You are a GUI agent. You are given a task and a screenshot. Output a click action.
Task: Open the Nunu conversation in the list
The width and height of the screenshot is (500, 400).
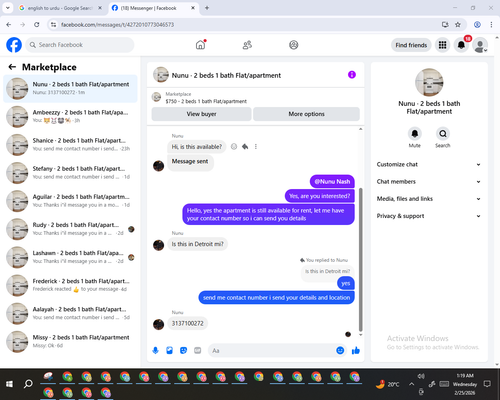[70, 89]
